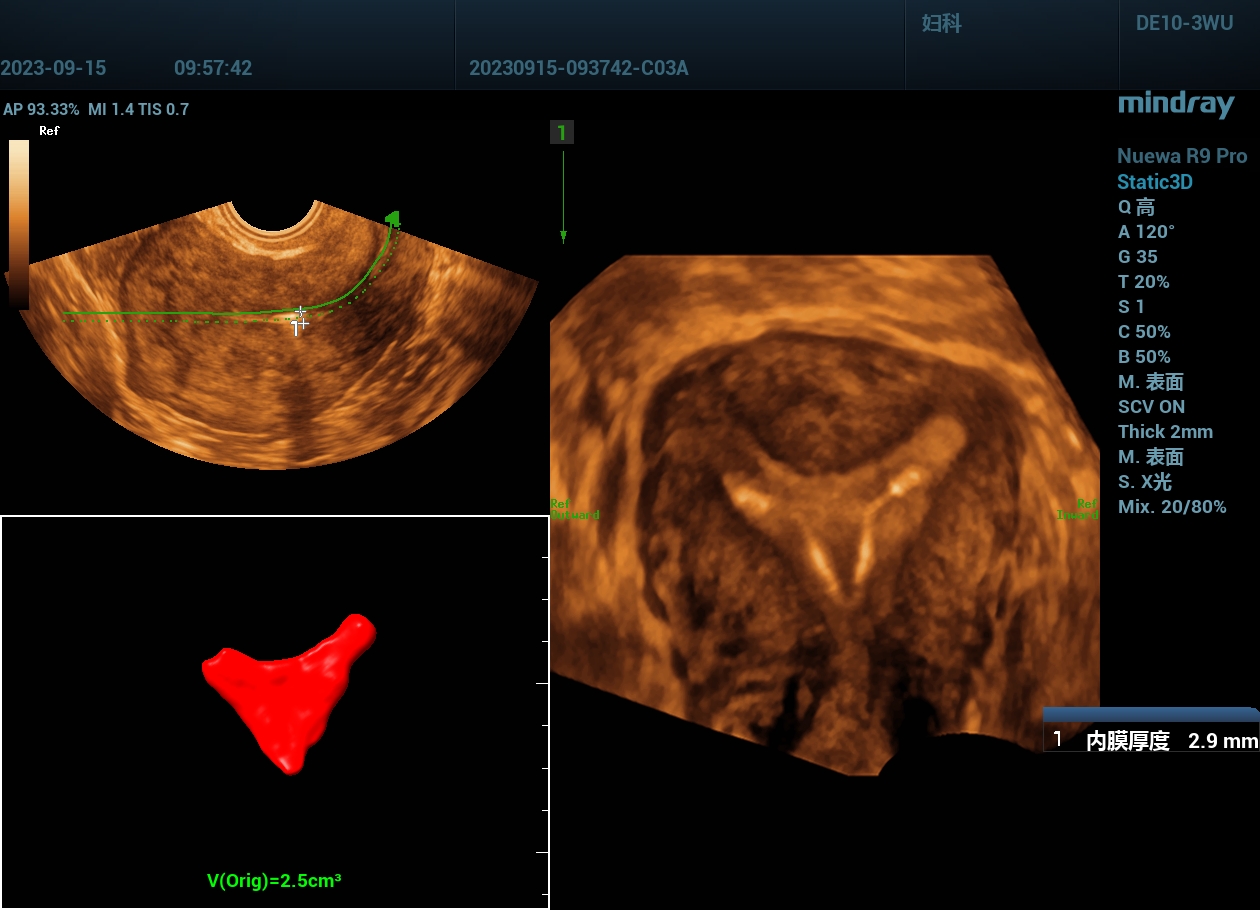Toggle the M. 表面 mode above SCV ON
This screenshot has width=1260, height=910.
pos(1150,382)
